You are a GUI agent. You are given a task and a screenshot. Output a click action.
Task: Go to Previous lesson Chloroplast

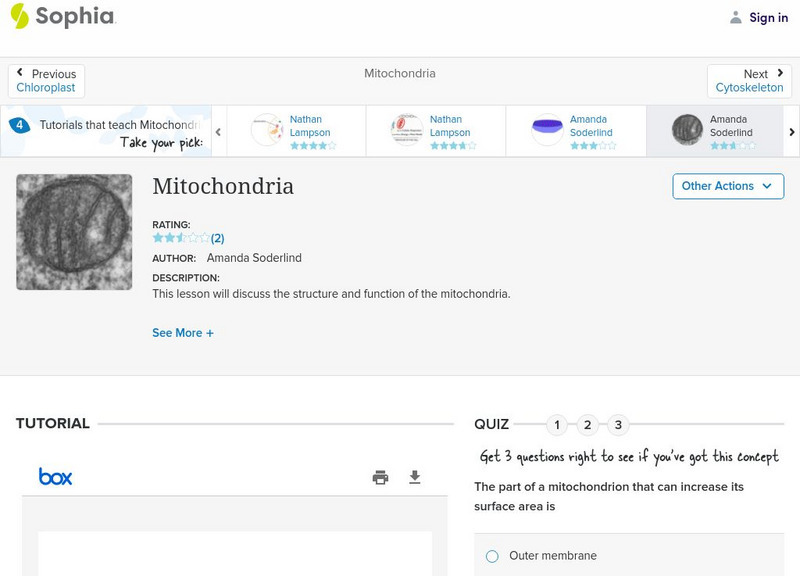[46, 80]
